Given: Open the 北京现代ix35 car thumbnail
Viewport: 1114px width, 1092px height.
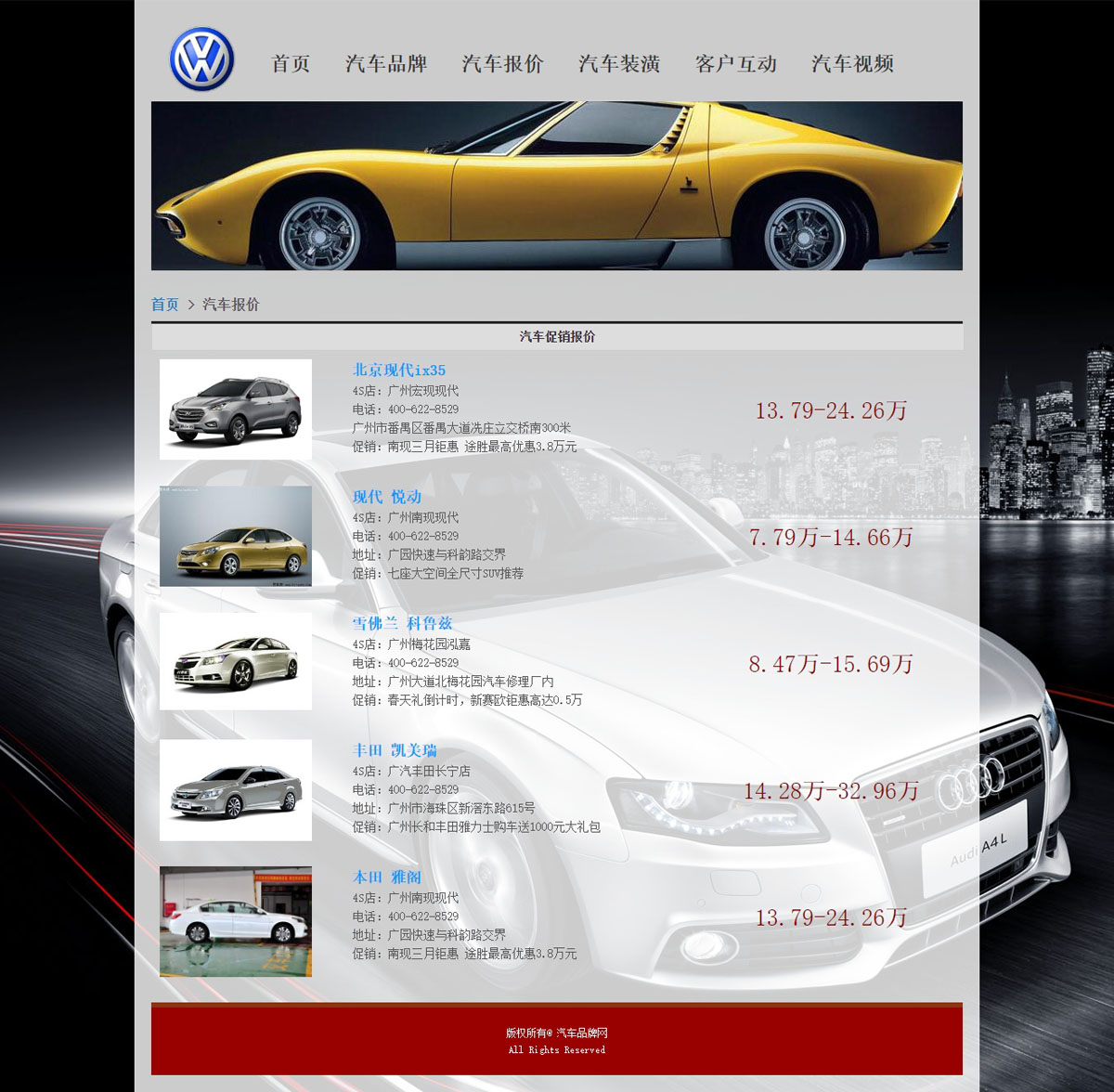Looking at the screenshot, I should pyautogui.click(x=236, y=409).
